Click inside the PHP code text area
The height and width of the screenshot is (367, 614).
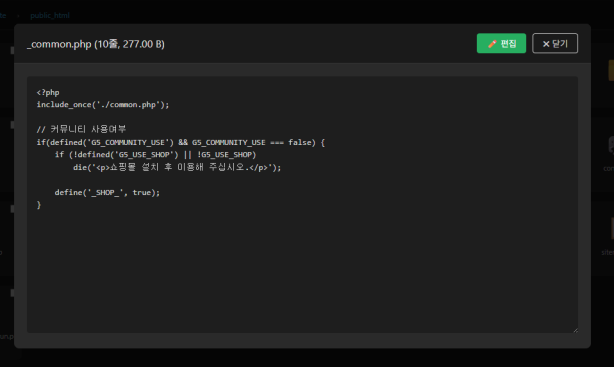point(302,204)
